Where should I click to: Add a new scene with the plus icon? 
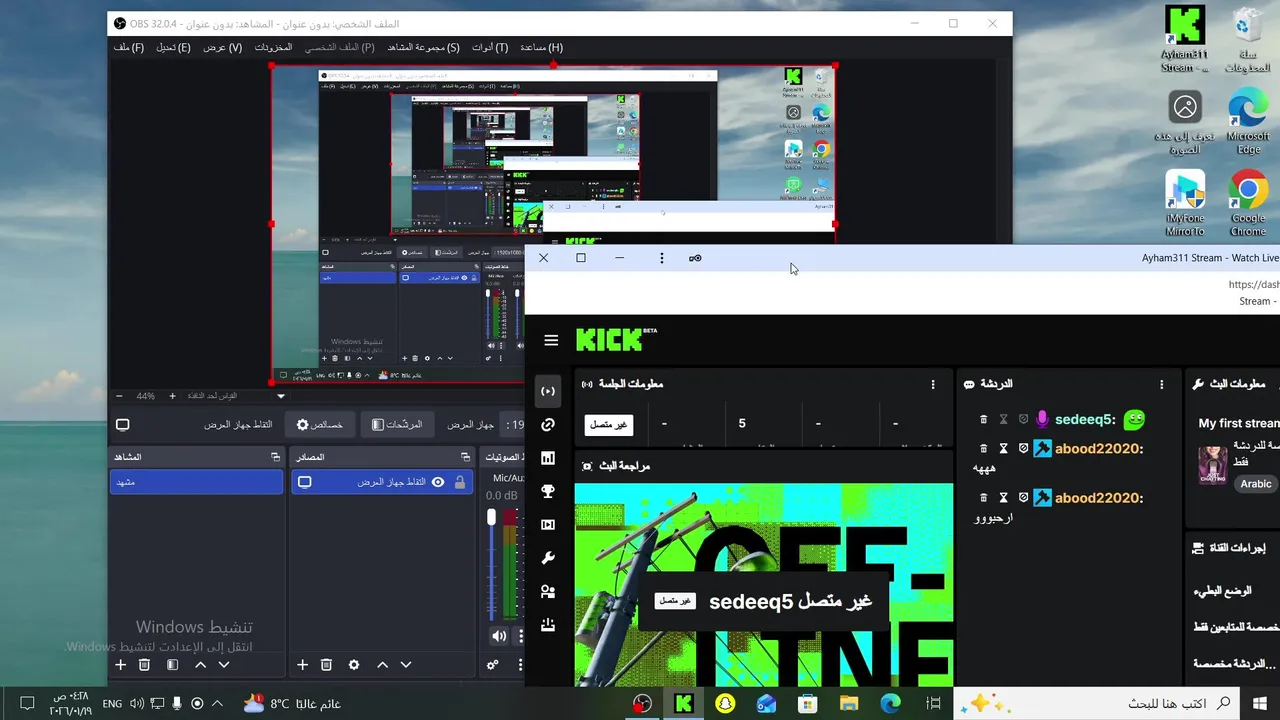tap(120, 665)
